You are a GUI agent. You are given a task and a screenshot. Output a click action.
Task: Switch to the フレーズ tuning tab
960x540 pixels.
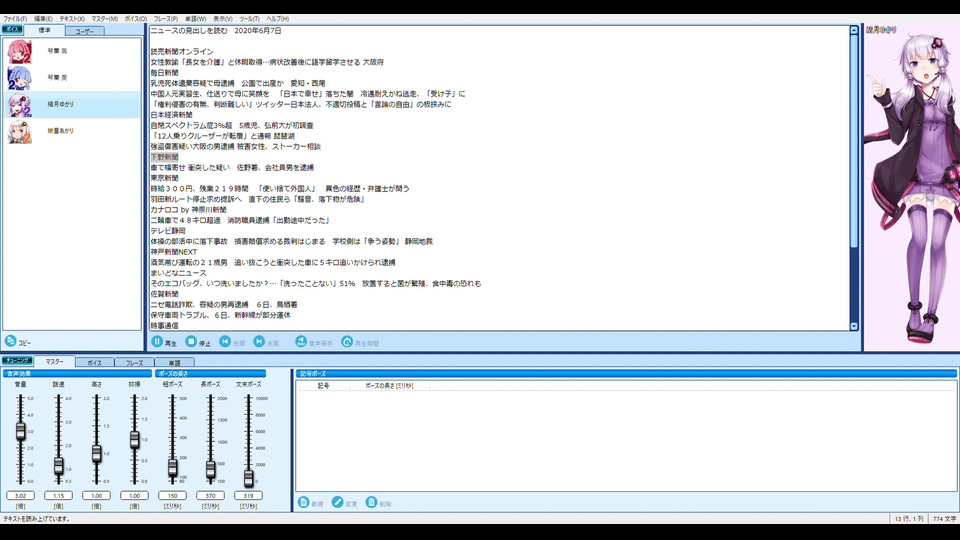pyautogui.click(x=134, y=362)
